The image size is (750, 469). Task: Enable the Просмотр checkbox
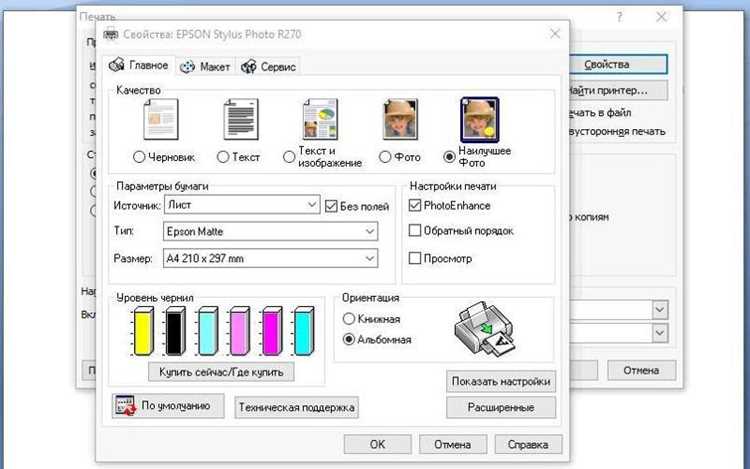click(x=415, y=259)
